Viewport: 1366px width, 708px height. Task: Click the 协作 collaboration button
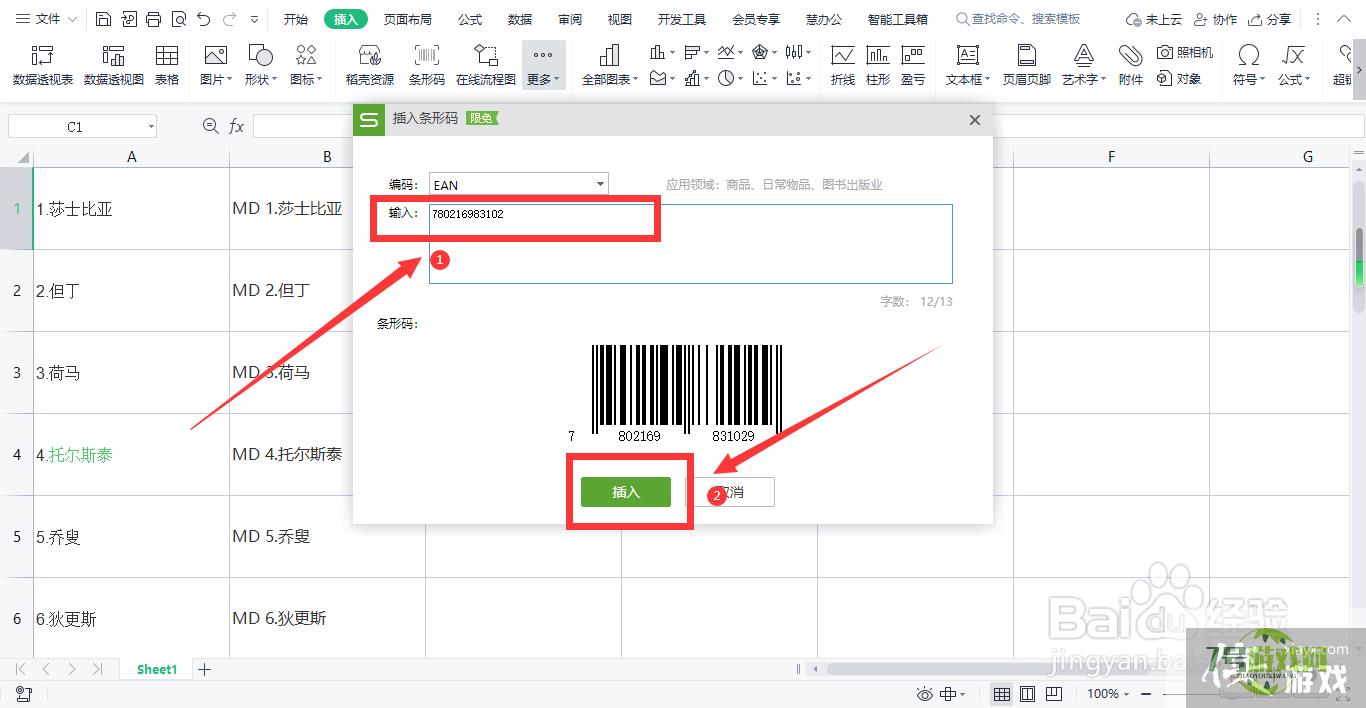pos(1214,19)
